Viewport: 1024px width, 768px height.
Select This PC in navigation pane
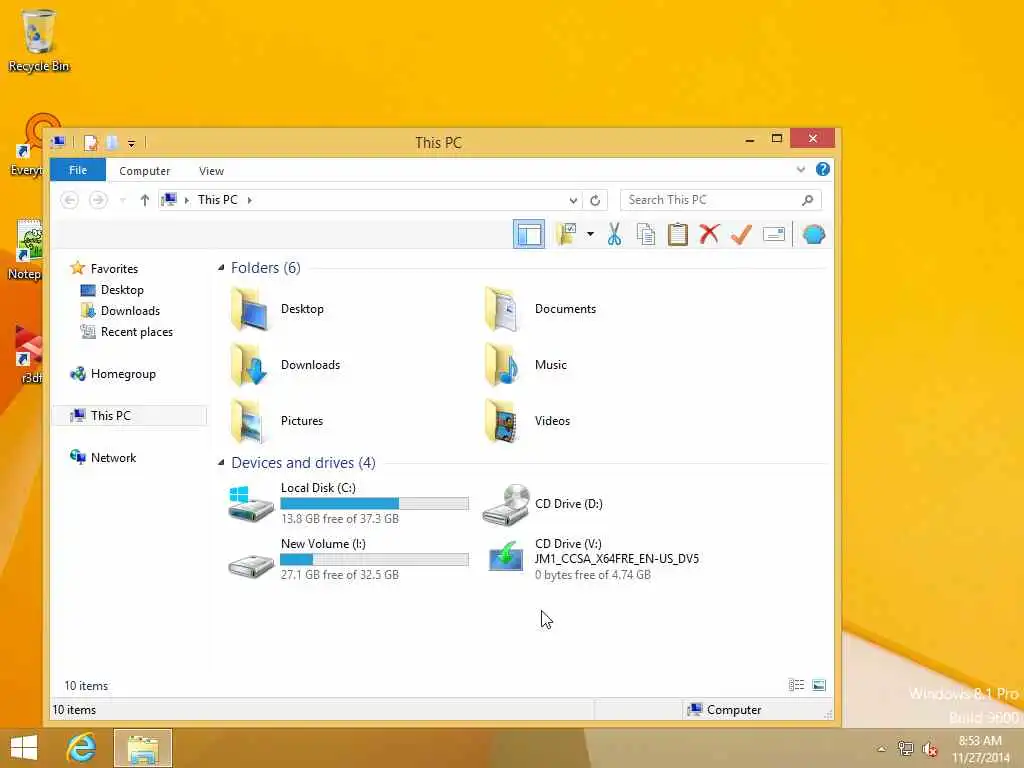pyautogui.click(x=129, y=415)
